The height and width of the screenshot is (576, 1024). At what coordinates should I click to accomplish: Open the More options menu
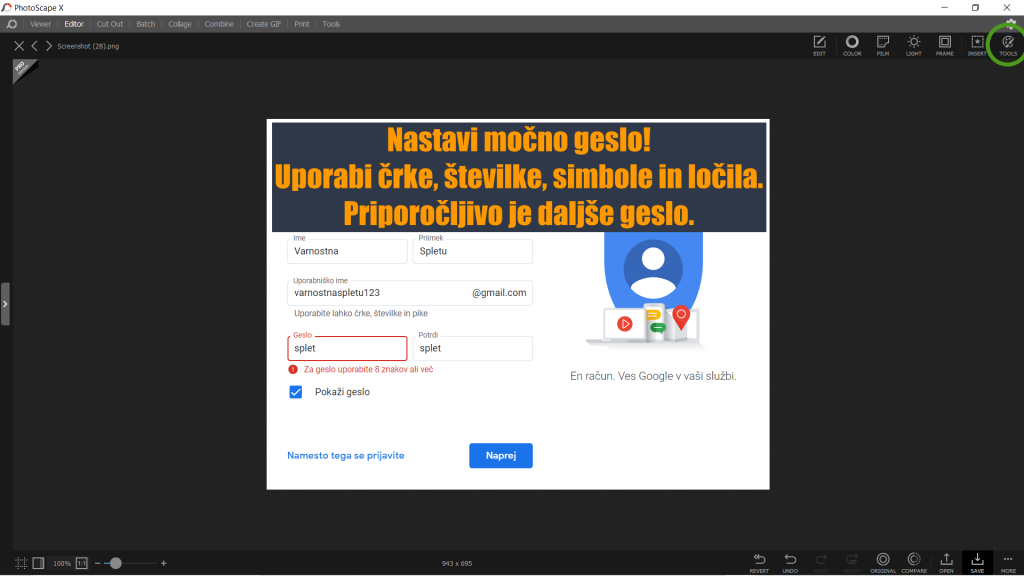point(1008,562)
